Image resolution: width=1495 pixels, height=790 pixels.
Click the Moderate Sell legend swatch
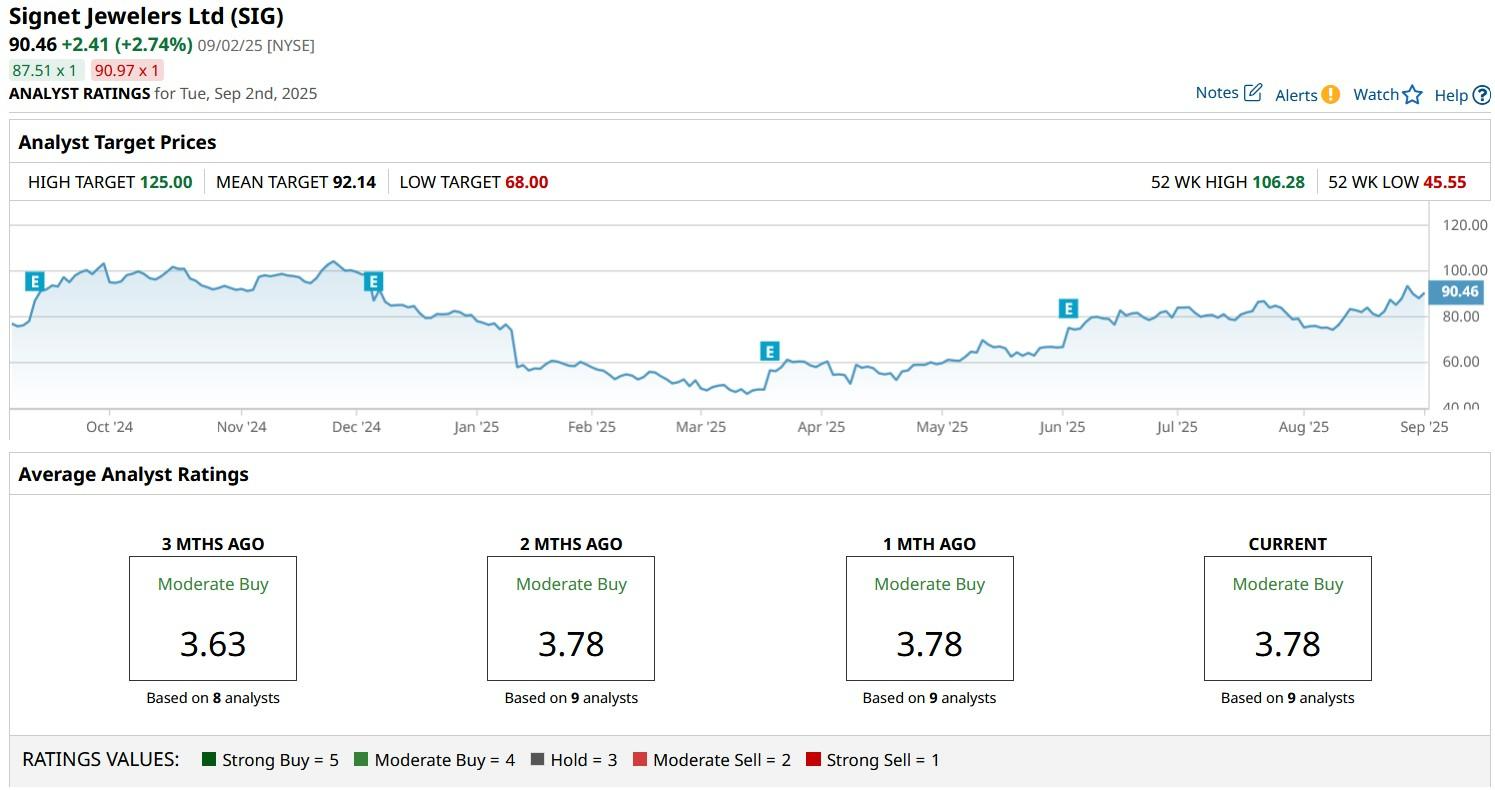pyautogui.click(x=640, y=760)
